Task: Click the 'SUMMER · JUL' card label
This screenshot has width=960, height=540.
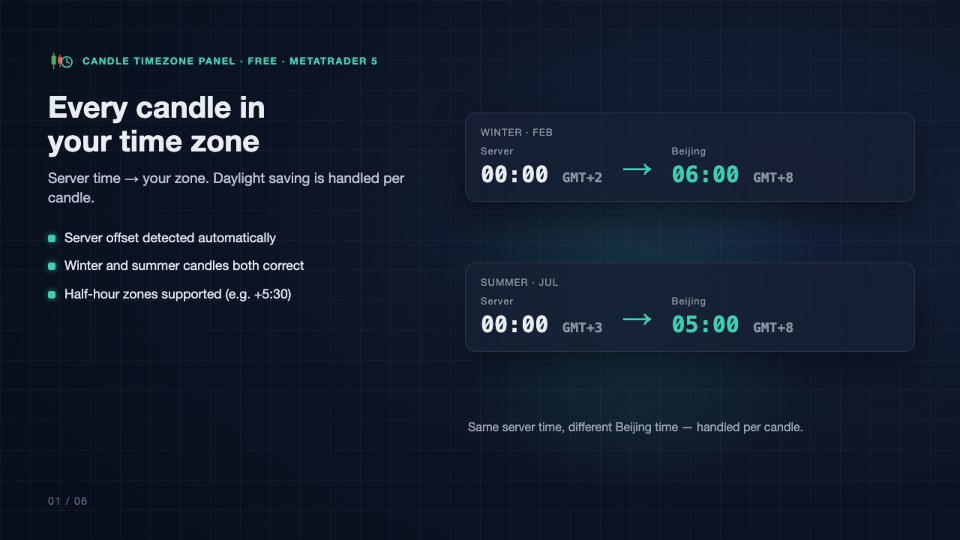Action: [x=519, y=282]
